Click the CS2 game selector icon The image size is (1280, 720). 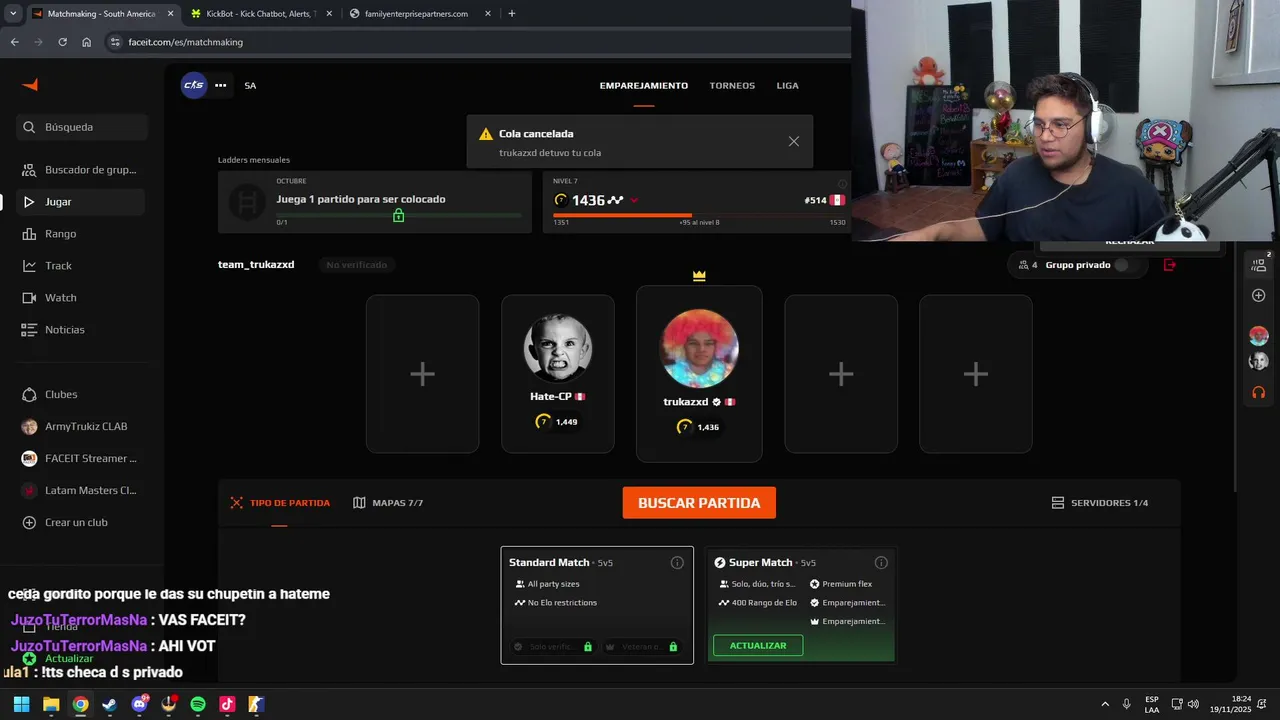[x=194, y=85]
